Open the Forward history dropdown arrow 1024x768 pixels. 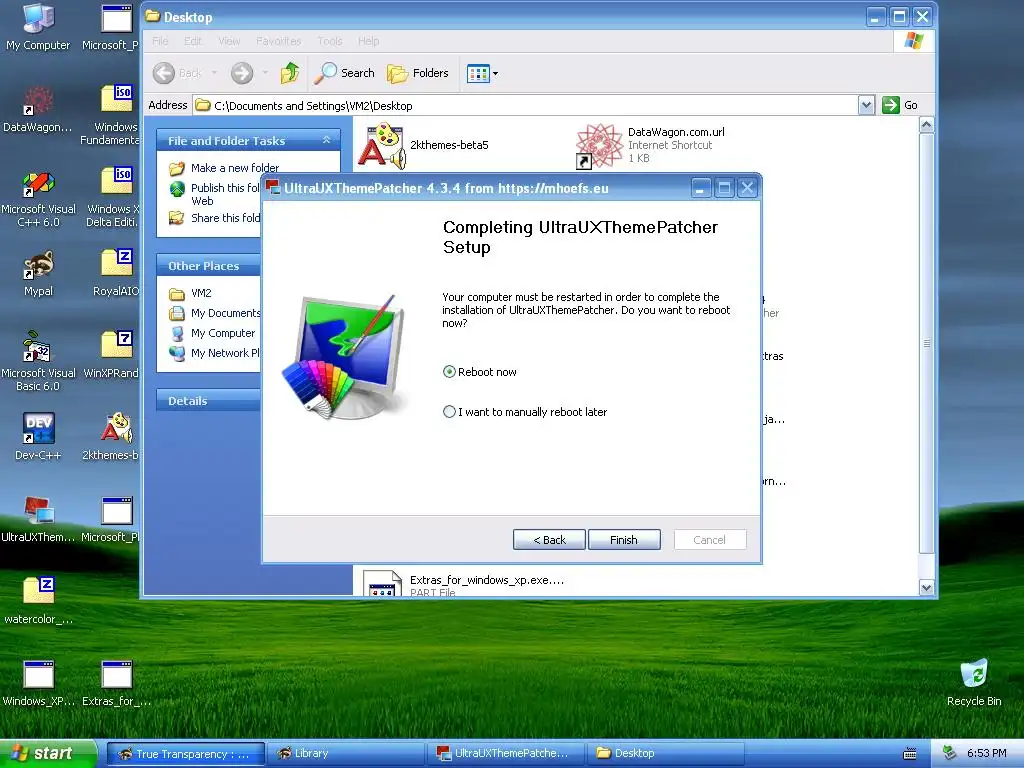click(x=265, y=73)
